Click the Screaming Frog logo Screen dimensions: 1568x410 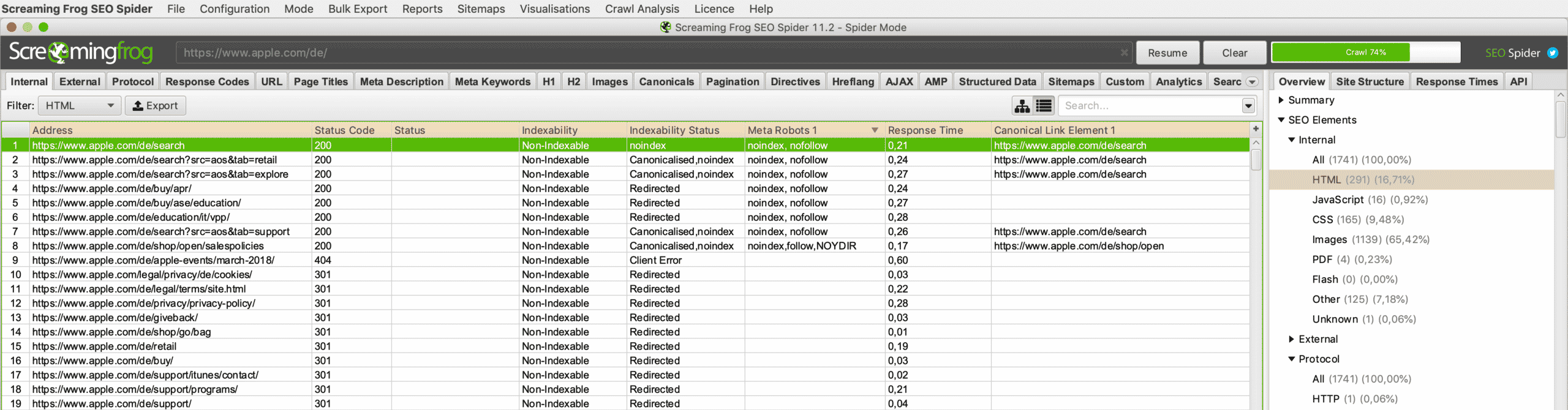coord(81,53)
